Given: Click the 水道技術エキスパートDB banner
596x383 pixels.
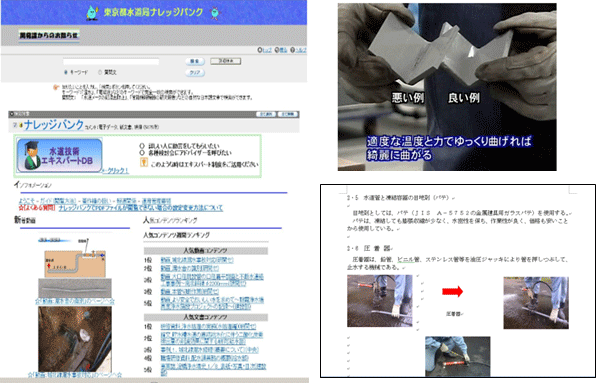Looking at the screenshot, I should tap(60, 155).
